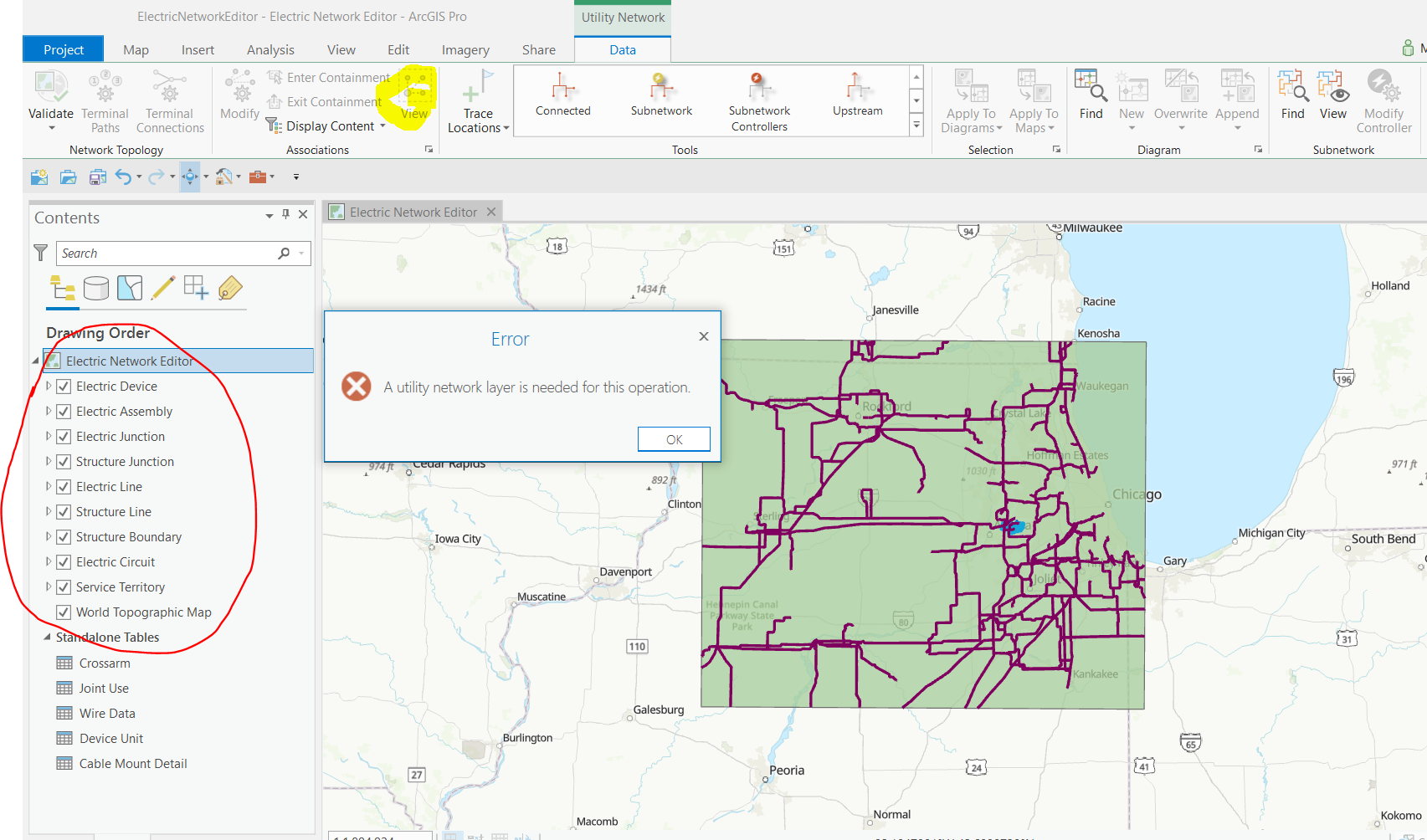Click Find in the Diagram group
The width and height of the screenshot is (1427, 840).
[1091, 95]
